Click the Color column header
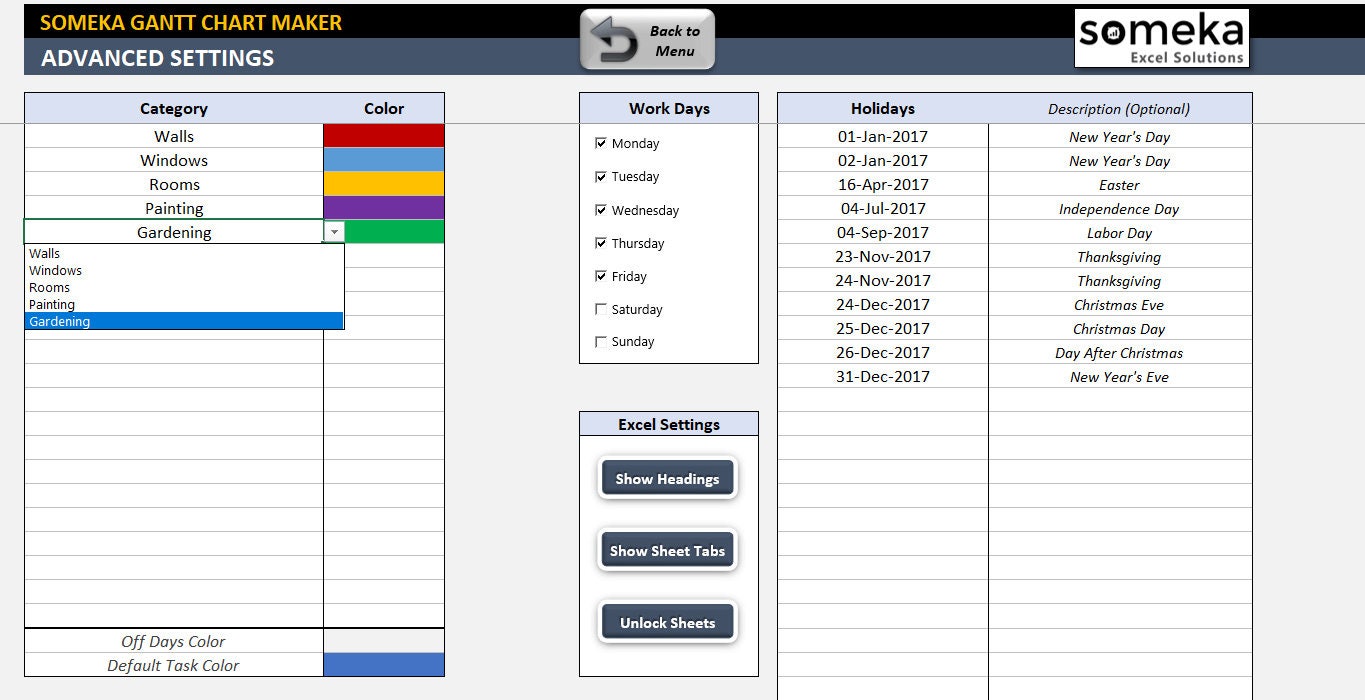The height and width of the screenshot is (700, 1365). (x=384, y=108)
